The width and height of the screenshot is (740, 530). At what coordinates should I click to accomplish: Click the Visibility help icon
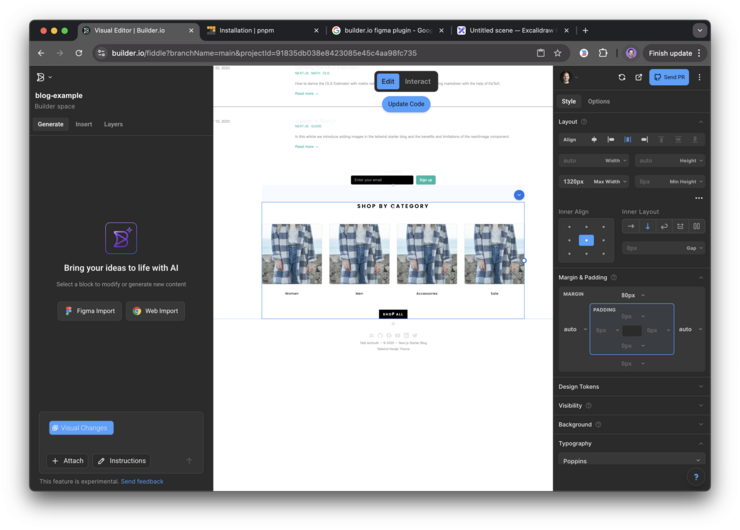(x=589, y=405)
